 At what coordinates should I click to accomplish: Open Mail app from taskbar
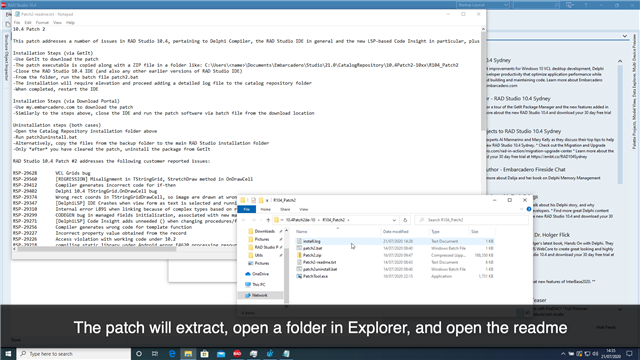pyautogui.click(x=221, y=353)
